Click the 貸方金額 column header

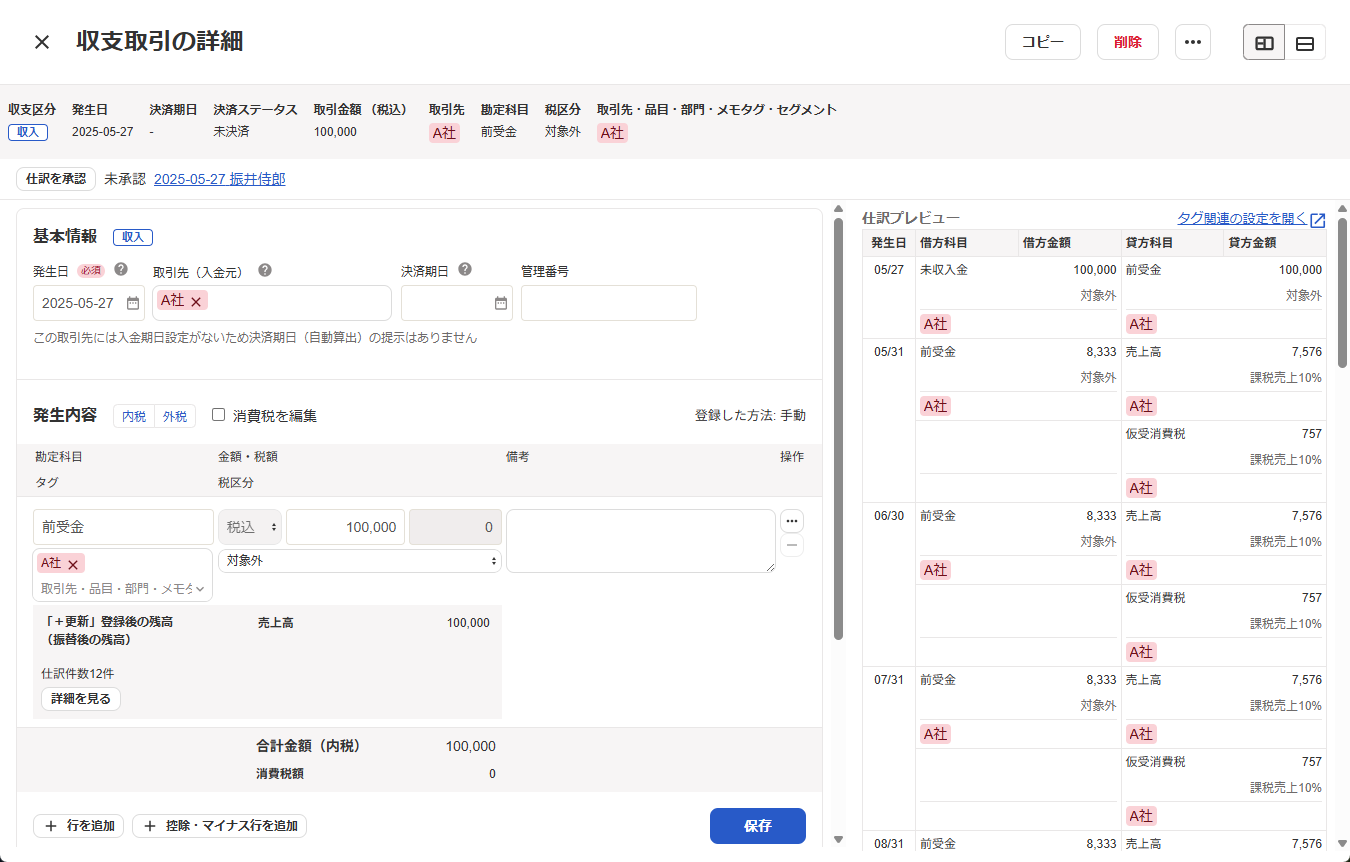pos(1275,243)
